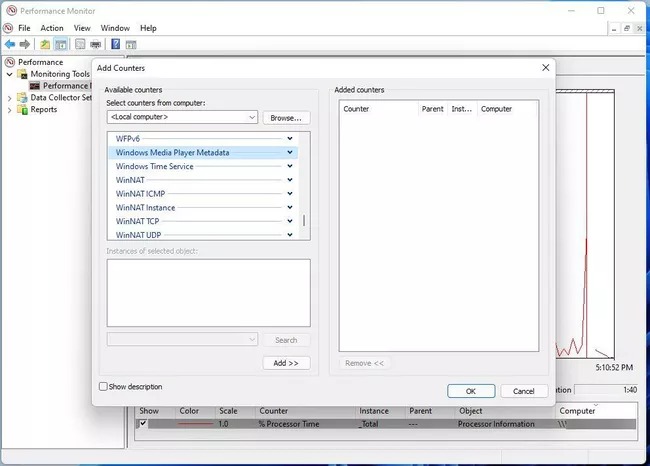Screen dimensions: 650x466
Task: Open Help via the blue question mark icon
Action: click(116, 44)
